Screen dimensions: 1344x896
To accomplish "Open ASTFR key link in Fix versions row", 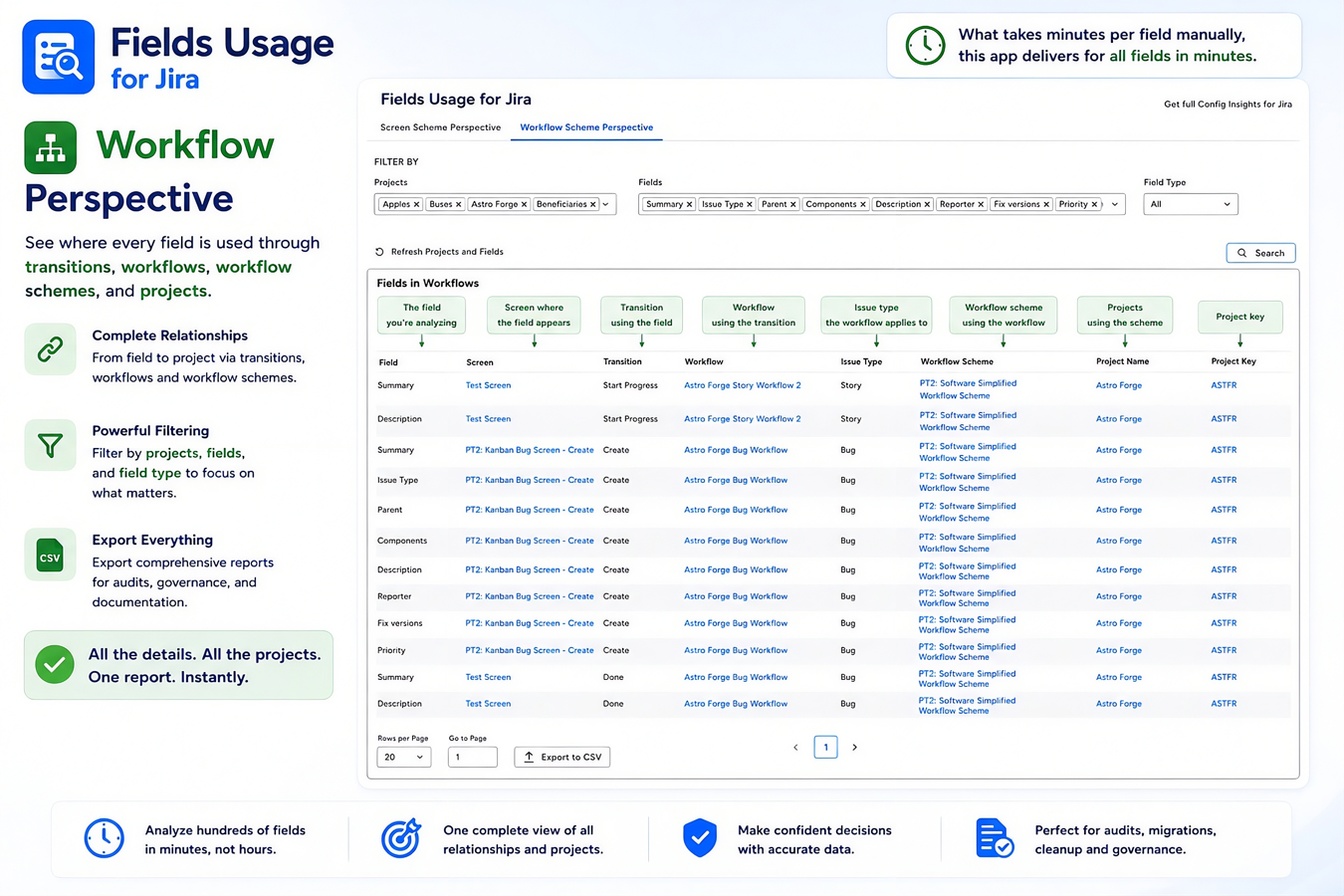I will coord(1224,623).
